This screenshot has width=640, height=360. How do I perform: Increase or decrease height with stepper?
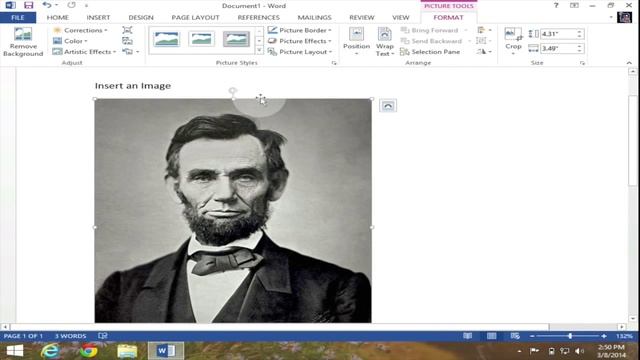[580, 34]
